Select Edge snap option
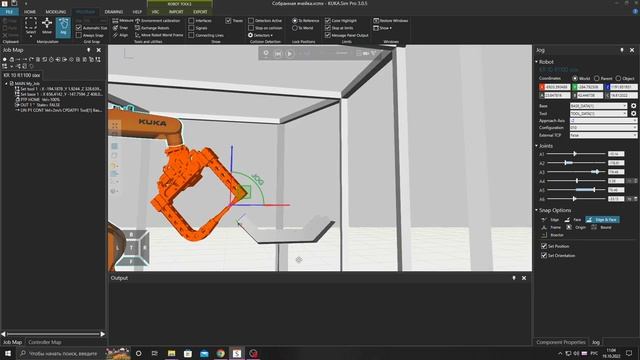This screenshot has height=360, width=640. tap(550, 220)
